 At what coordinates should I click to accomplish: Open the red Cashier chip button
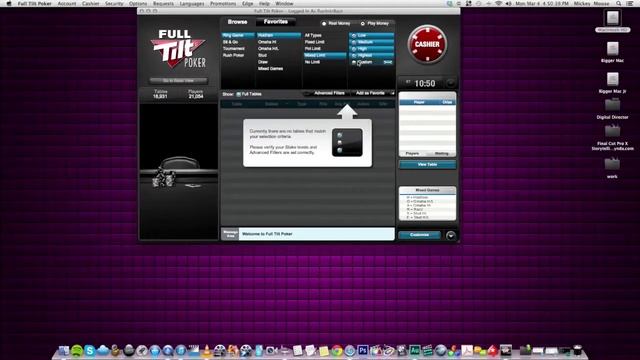427,44
